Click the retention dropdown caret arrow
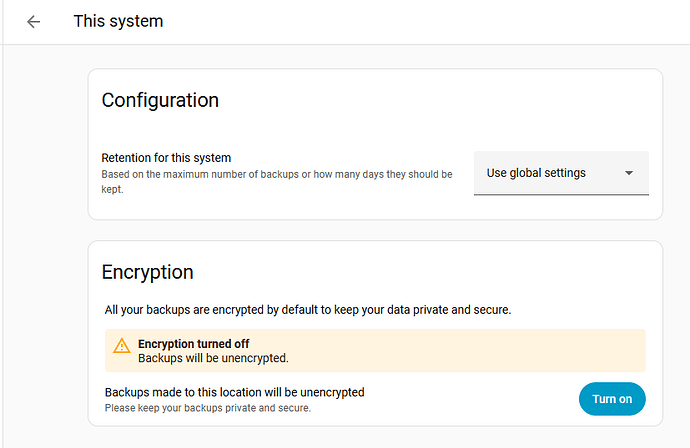690x448 pixels. 629,173
